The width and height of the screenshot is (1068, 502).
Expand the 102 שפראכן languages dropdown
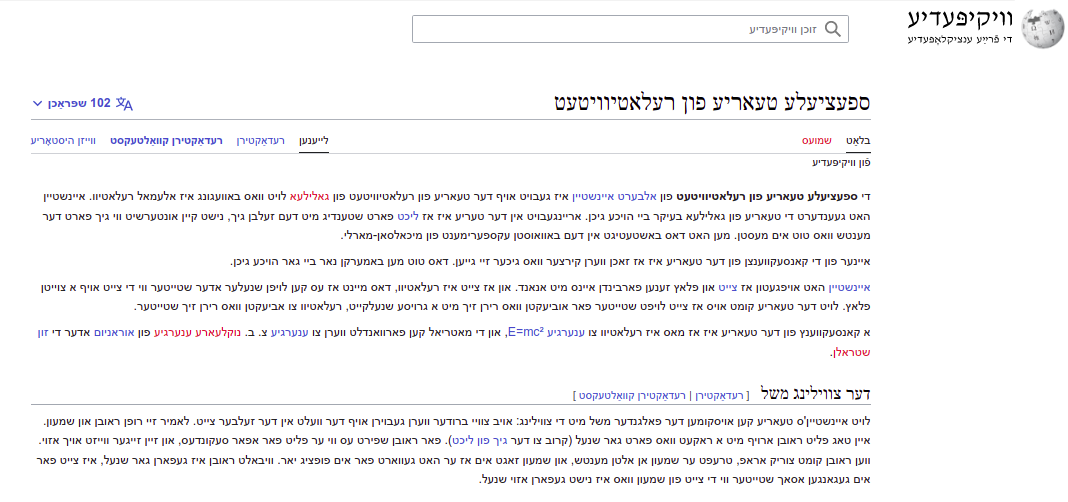pyautogui.click(x=82, y=104)
